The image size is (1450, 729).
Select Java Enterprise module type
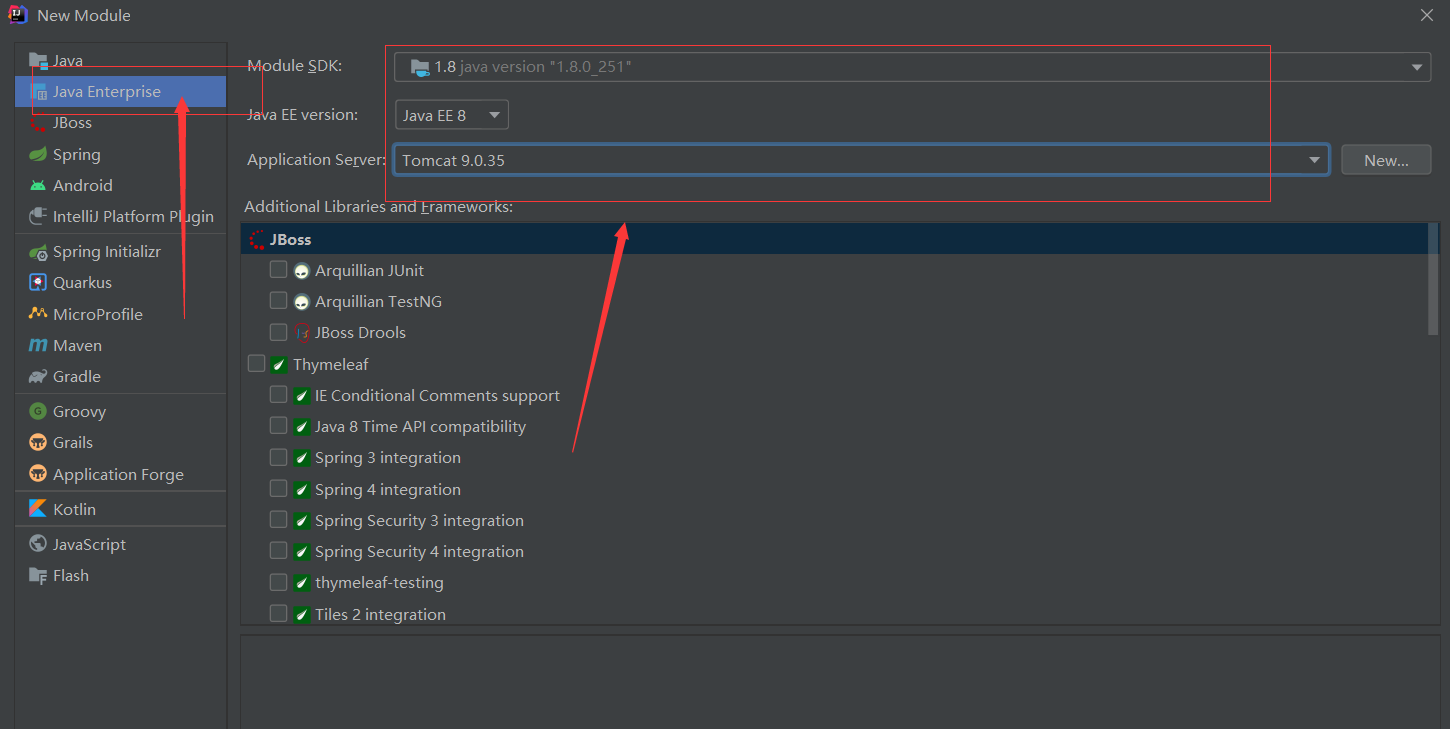pos(120,92)
